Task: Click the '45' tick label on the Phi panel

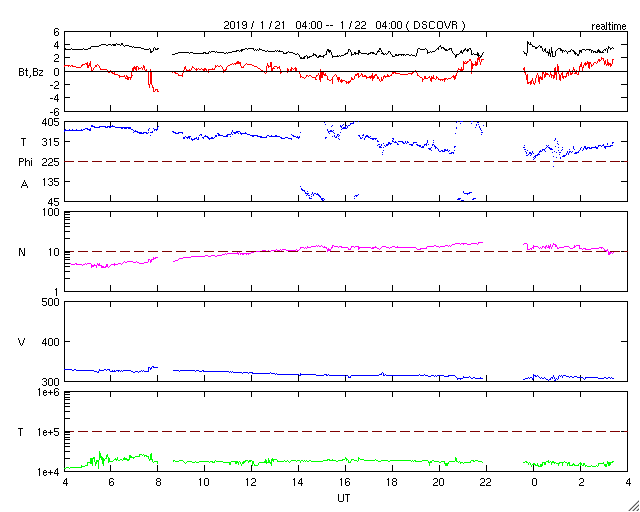Action: [x=54, y=202]
